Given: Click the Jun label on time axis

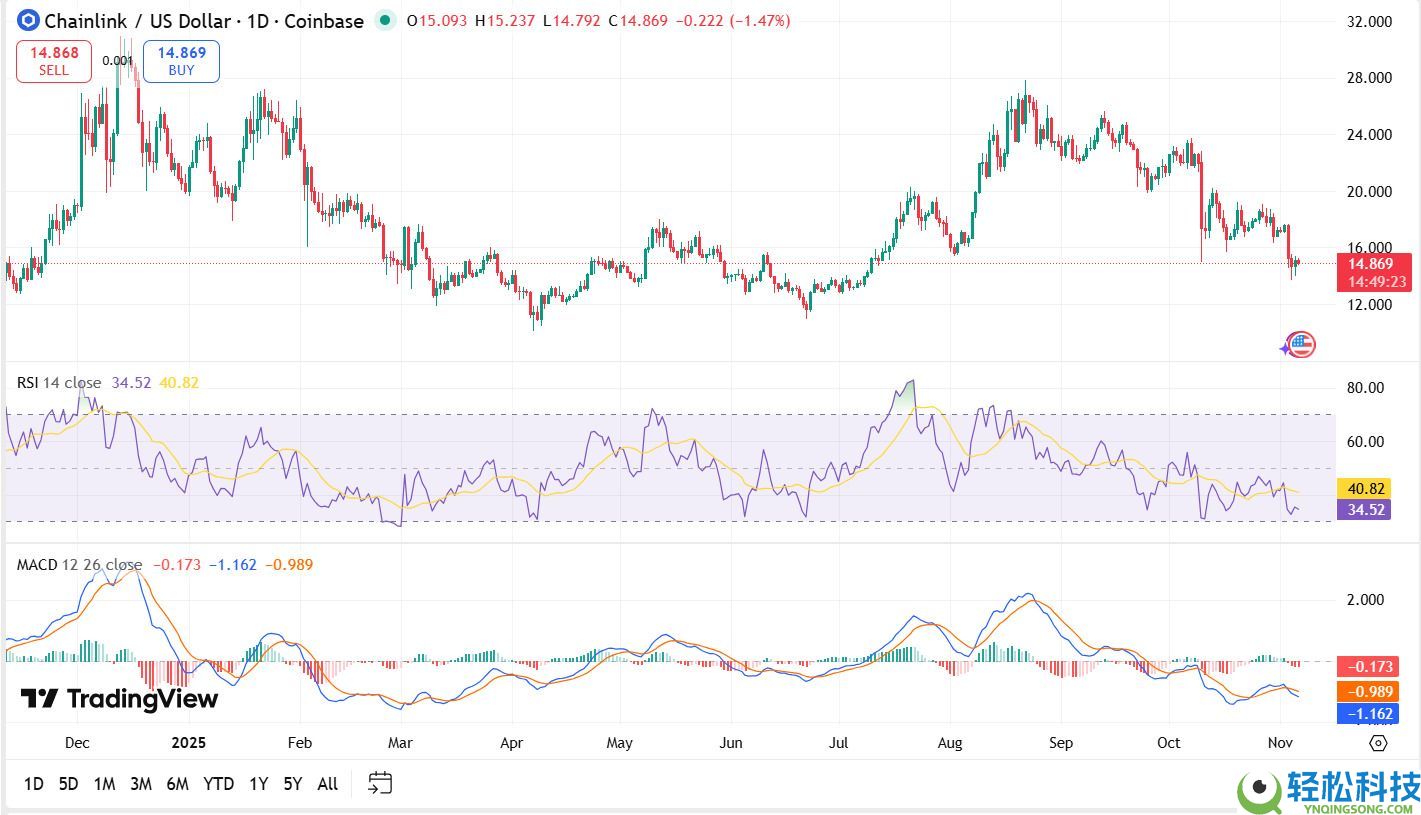Looking at the screenshot, I should [x=731, y=743].
